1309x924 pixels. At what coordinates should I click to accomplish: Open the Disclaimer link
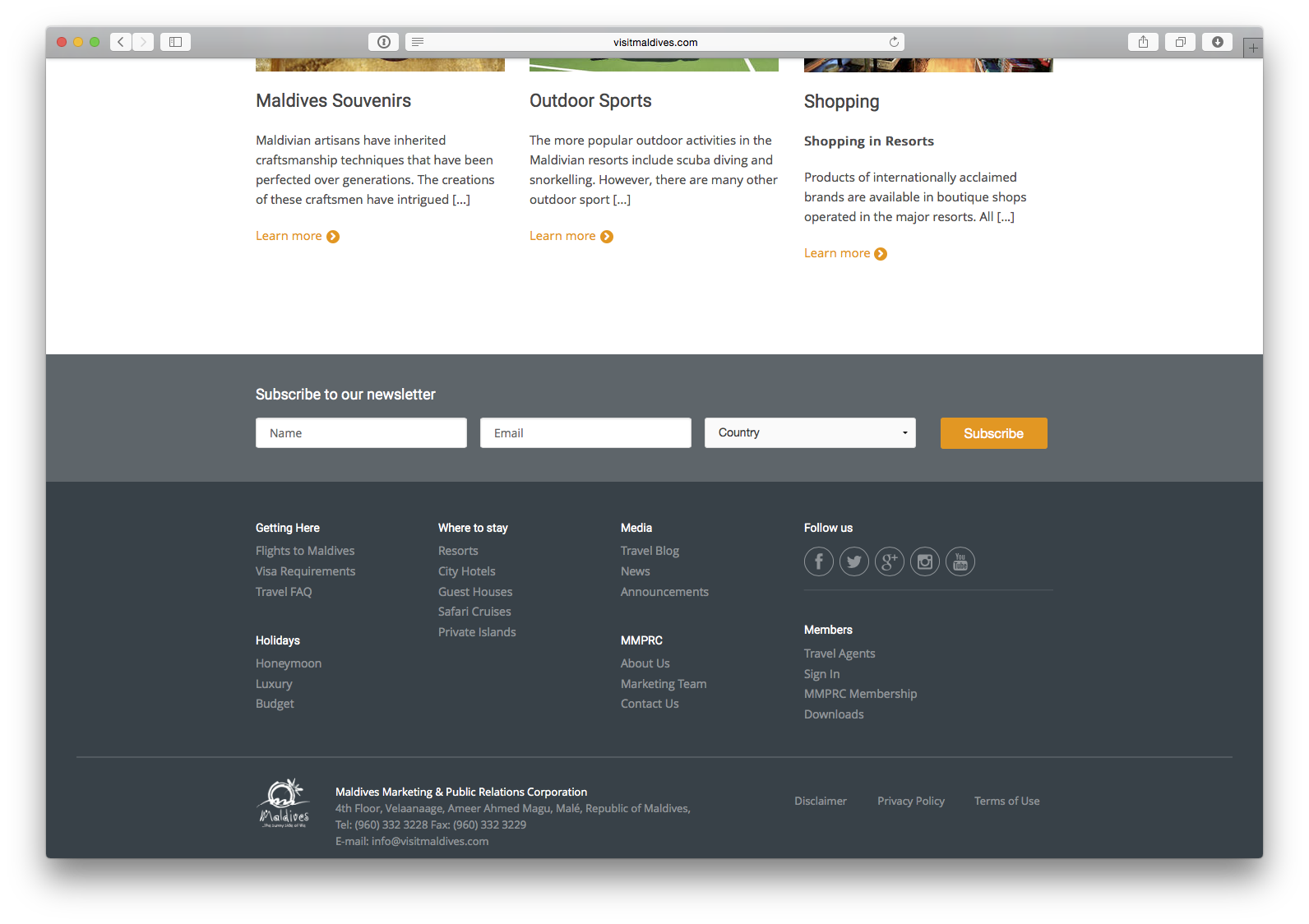click(821, 801)
